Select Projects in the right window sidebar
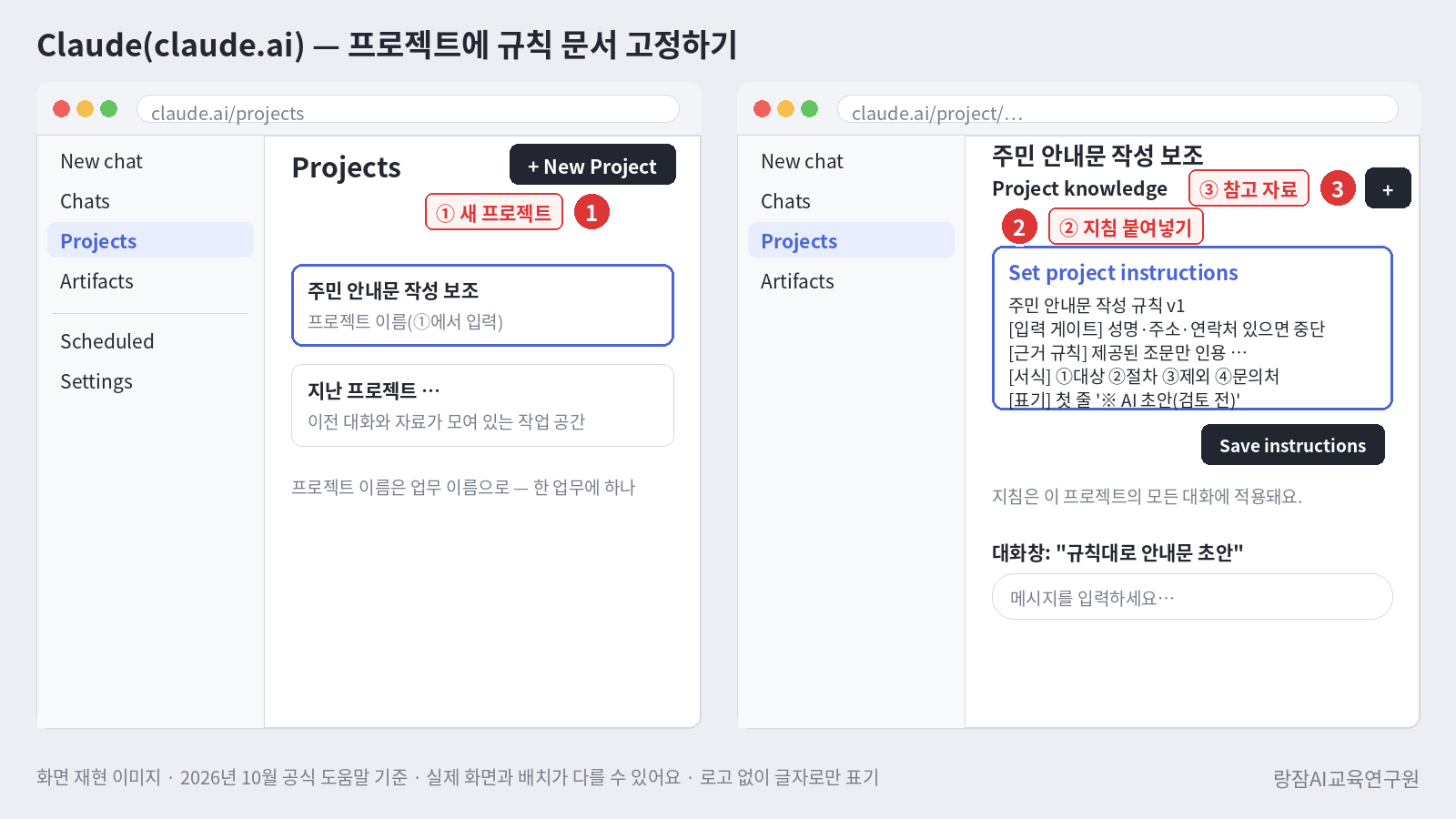Viewport: 1456px width, 819px height. point(851,240)
